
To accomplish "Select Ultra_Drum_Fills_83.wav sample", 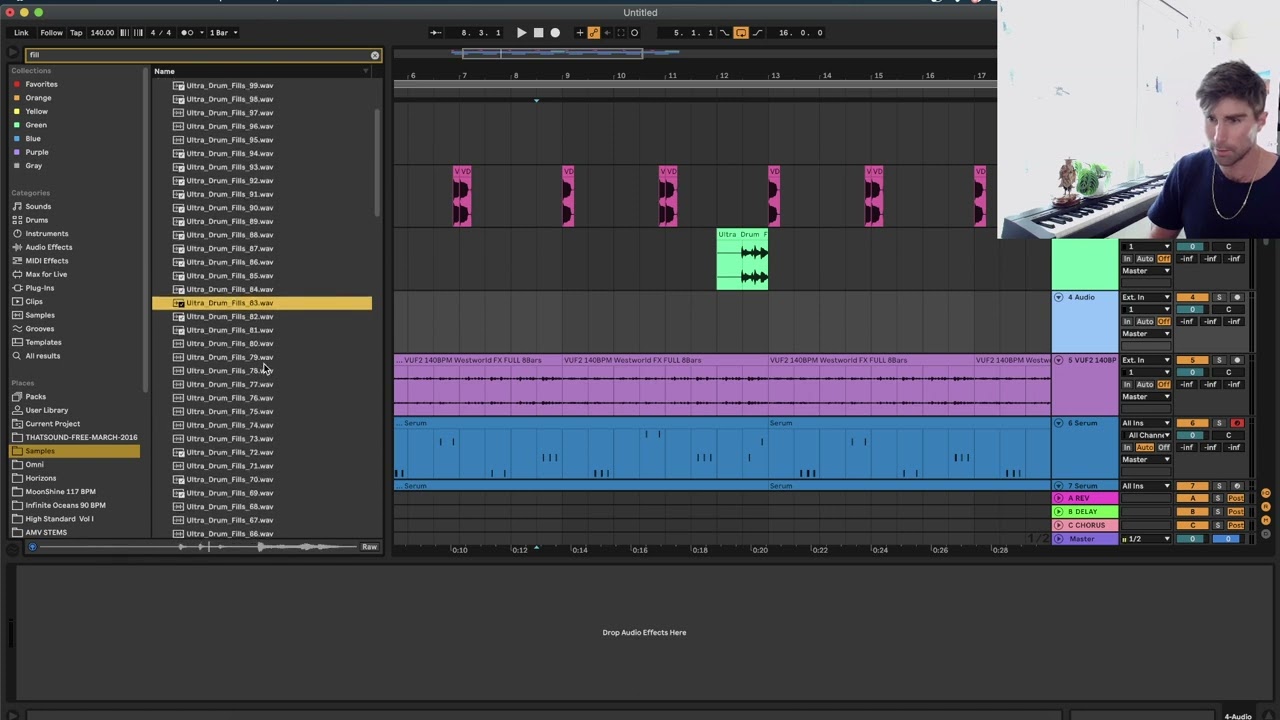I will tap(262, 303).
